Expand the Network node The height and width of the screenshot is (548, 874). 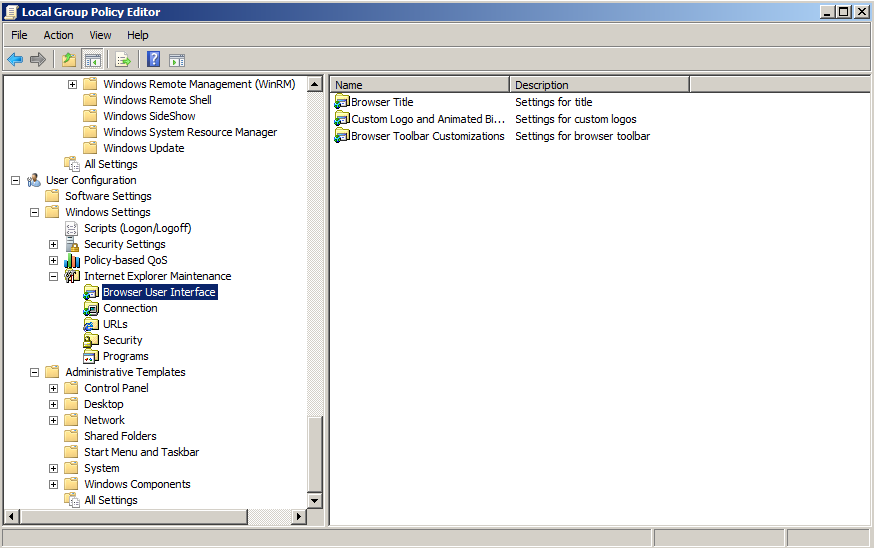pos(54,420)
